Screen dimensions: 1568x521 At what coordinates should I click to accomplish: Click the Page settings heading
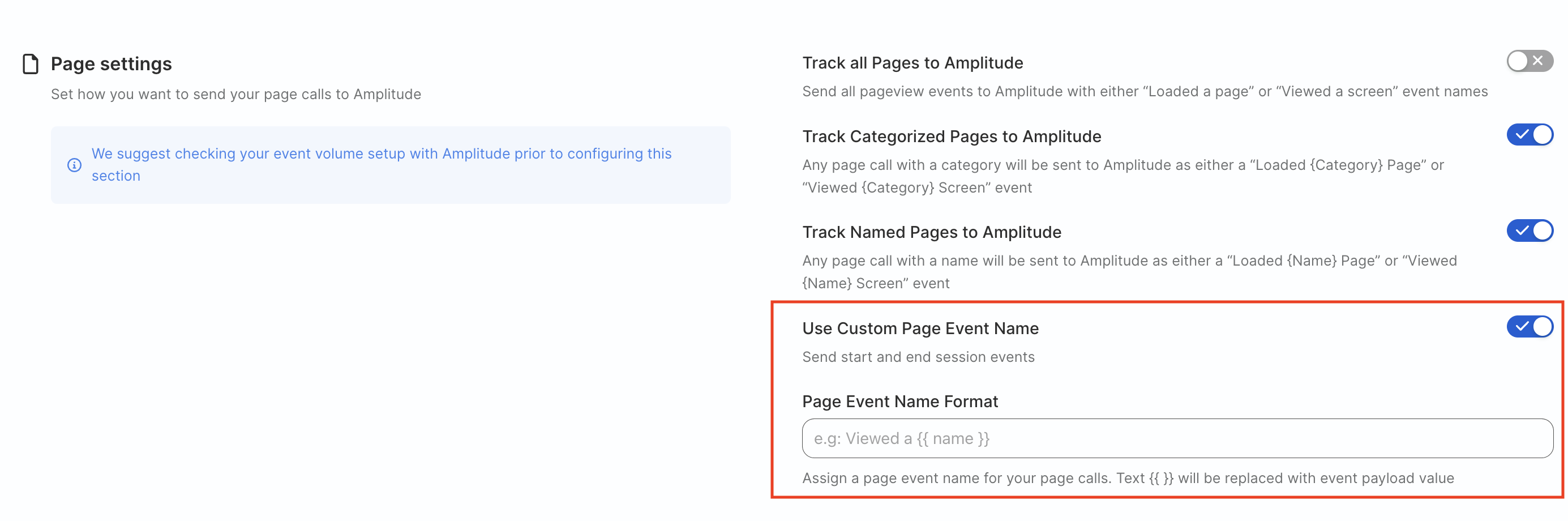(112, 64)
